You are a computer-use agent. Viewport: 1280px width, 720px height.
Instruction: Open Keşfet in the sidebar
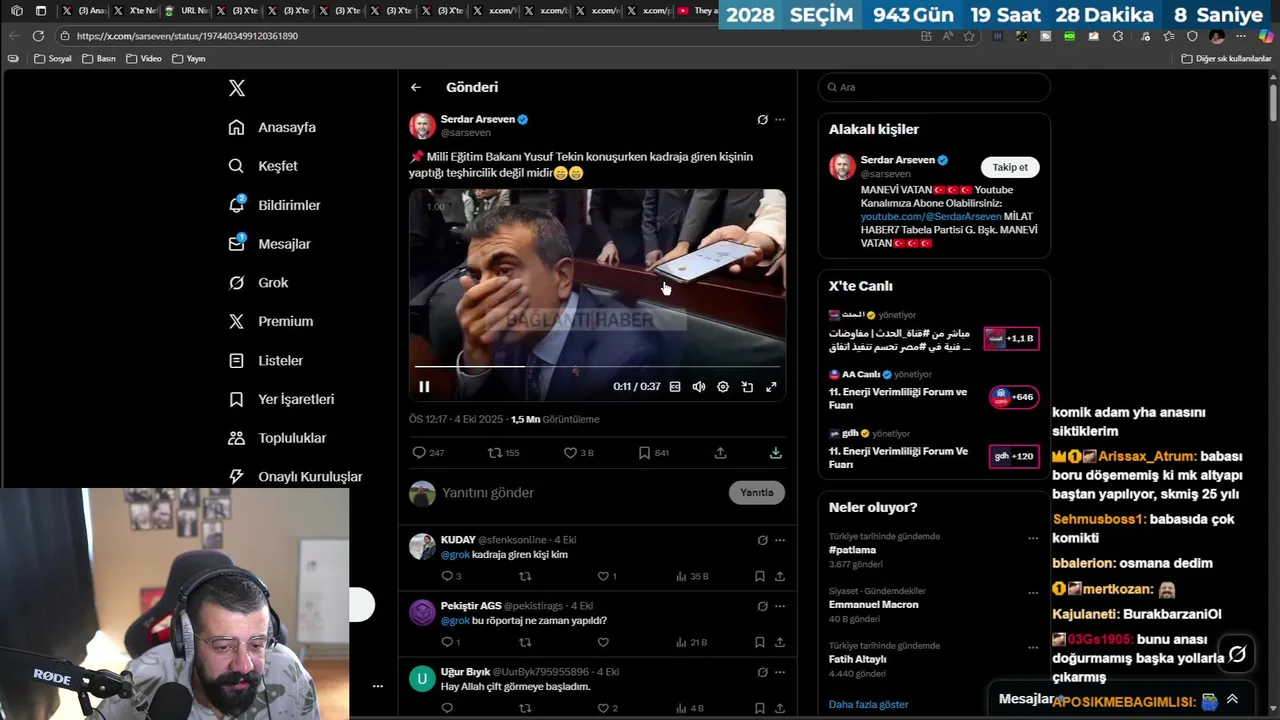click(x=263, y=166)
